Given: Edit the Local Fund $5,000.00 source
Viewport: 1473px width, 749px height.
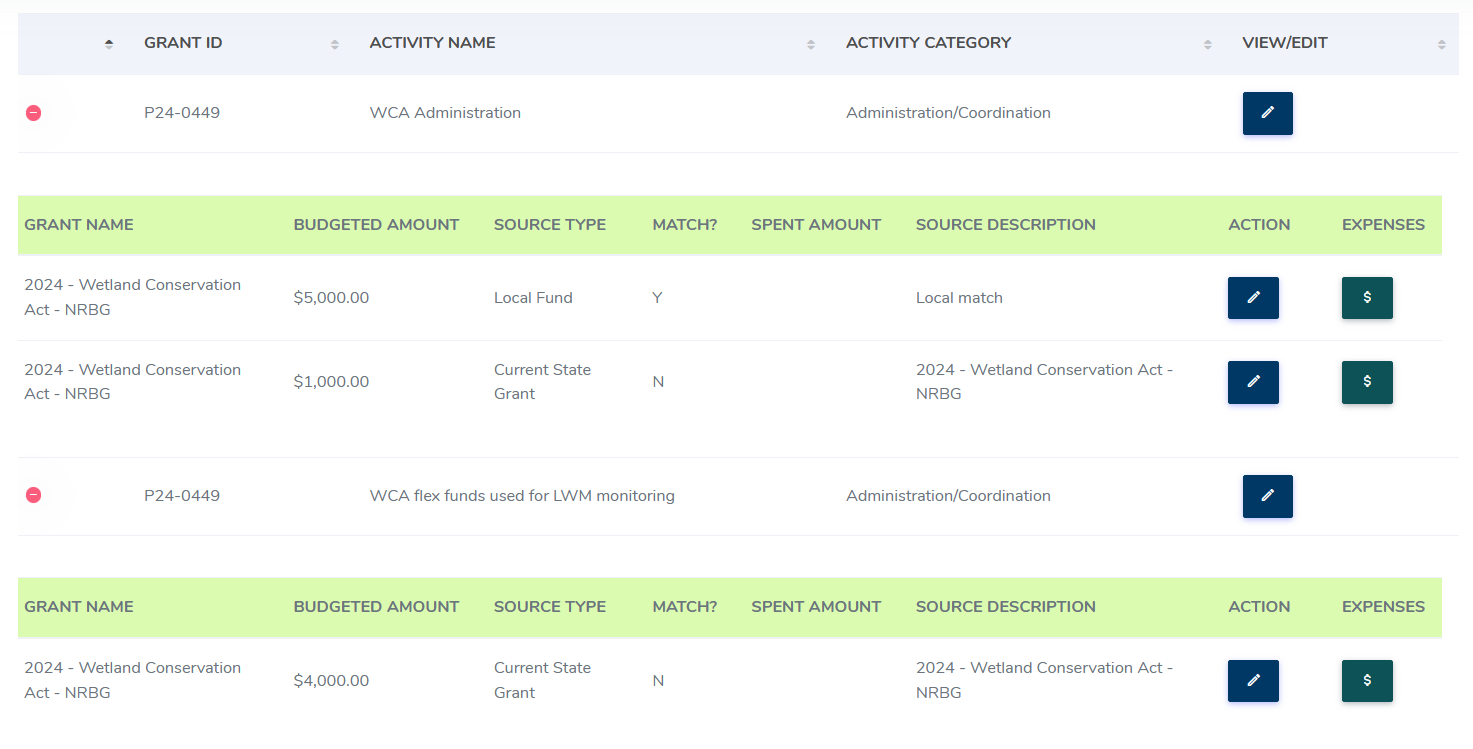Looking at the screenshot, I should point(1253,298).
